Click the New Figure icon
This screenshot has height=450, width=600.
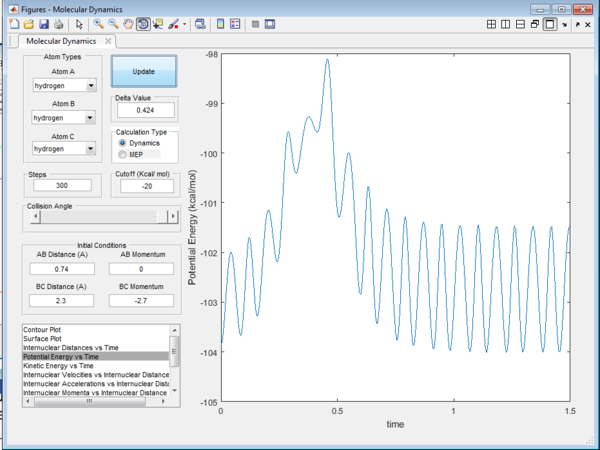[13, 23]
